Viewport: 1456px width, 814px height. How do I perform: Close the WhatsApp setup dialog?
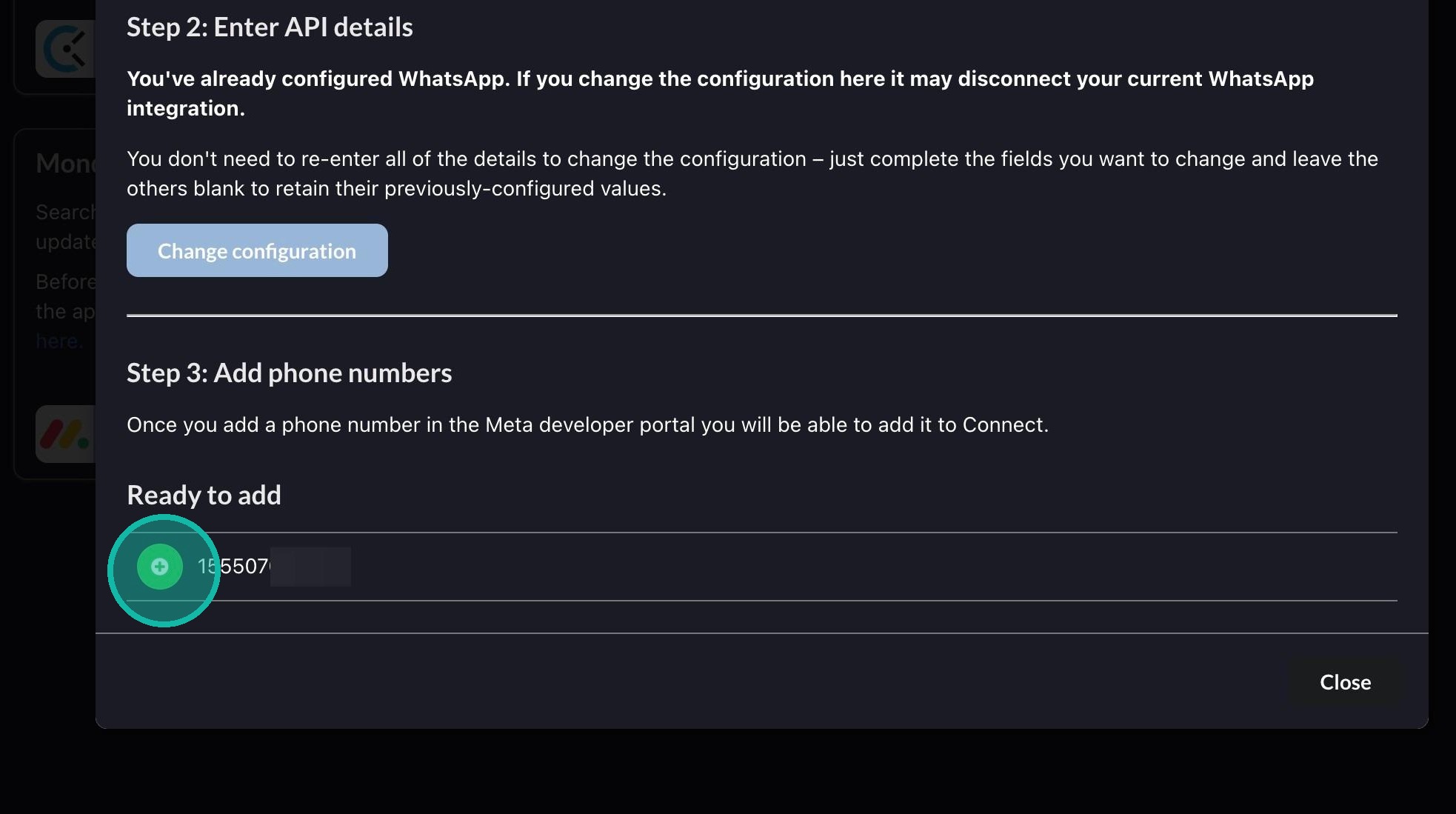pyautogui.click(x=1344, y=682)
